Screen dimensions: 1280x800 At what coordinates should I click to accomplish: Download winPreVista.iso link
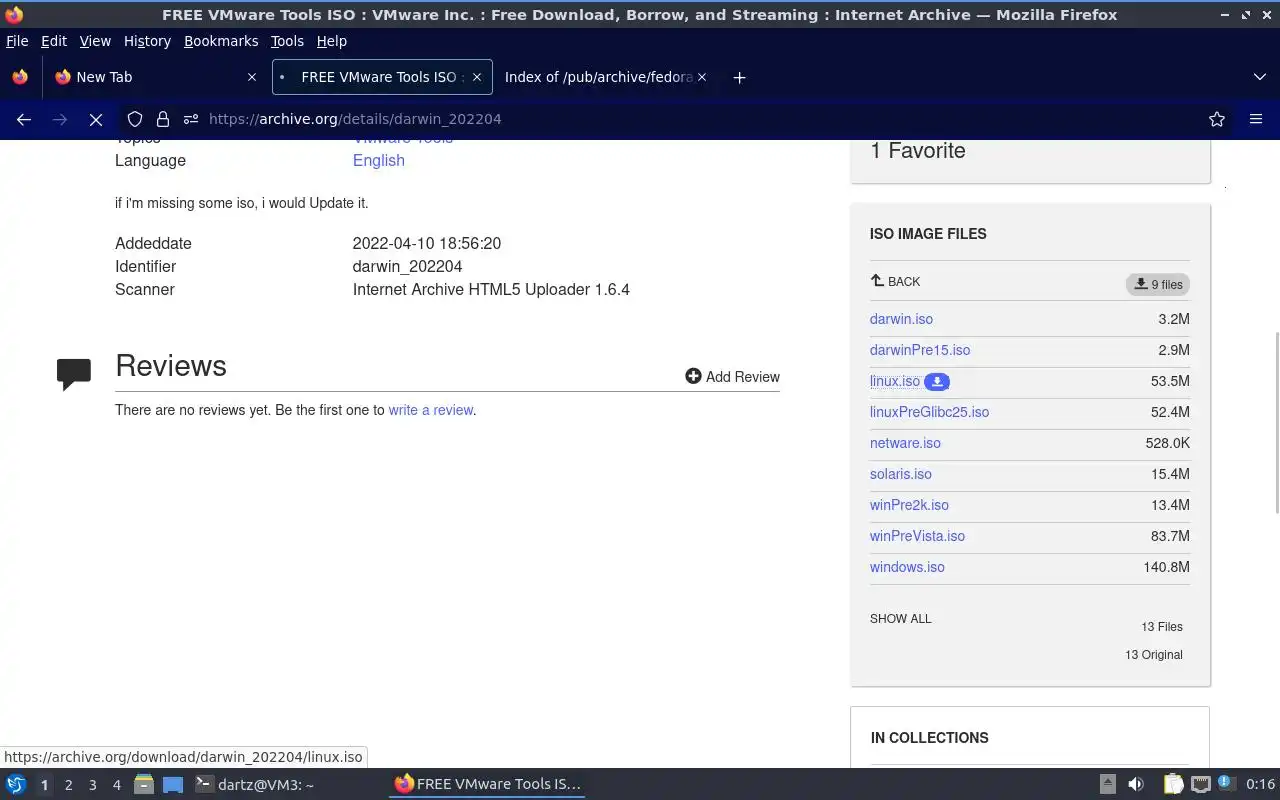917,536
